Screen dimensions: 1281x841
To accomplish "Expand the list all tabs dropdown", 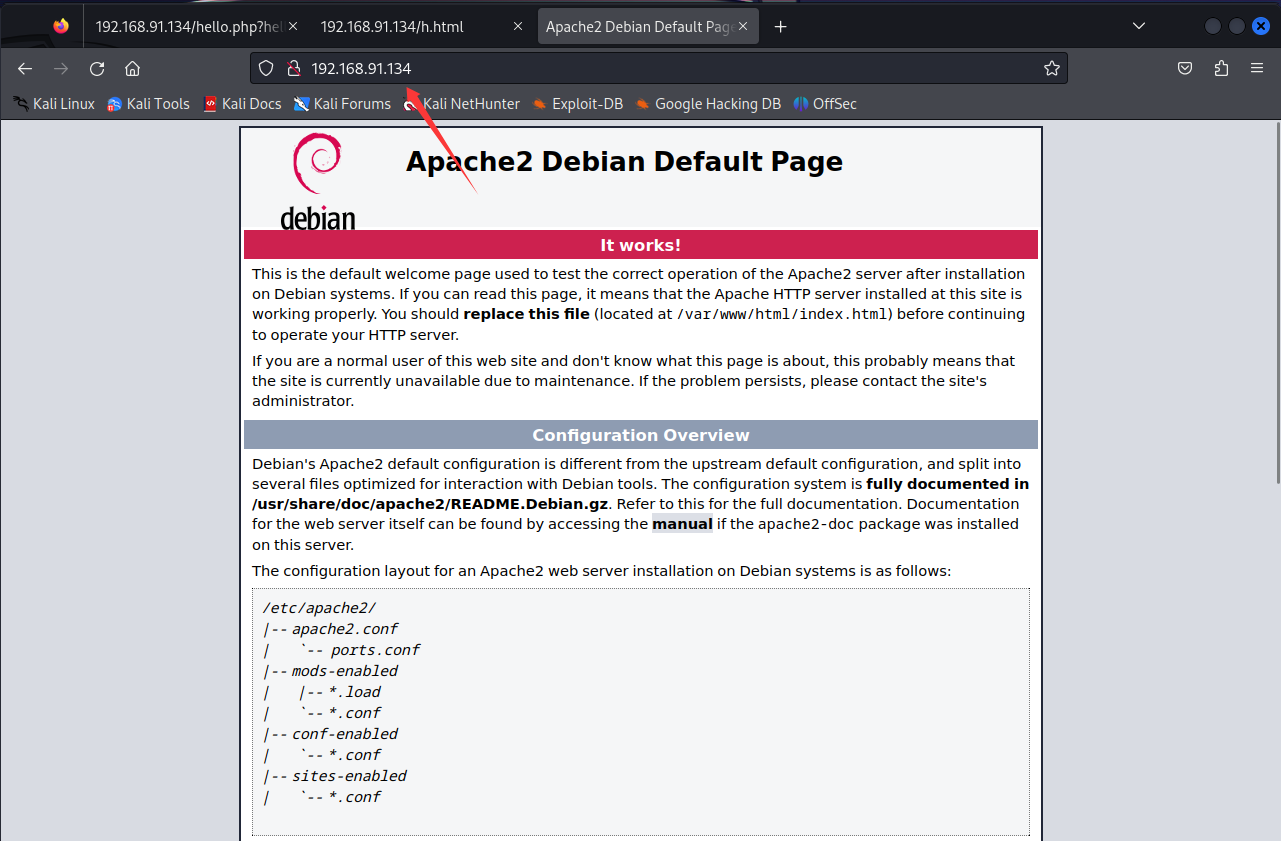I will 1138,26.
